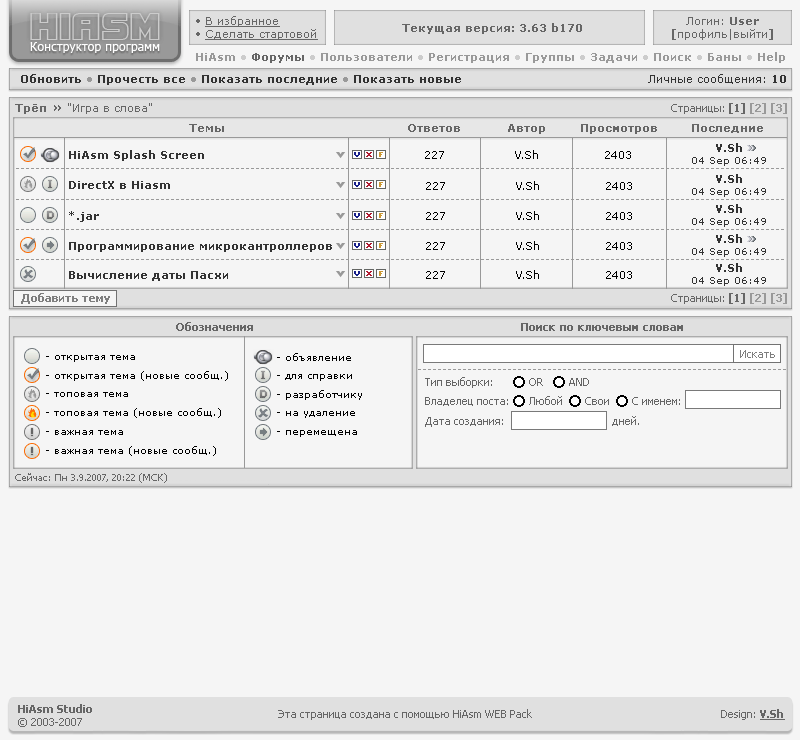The height and width of the screenshot is (740, 800).
Task: Expand dropdown arrow for HiAsm Splash Screen topic
Action: pos(341,155)
